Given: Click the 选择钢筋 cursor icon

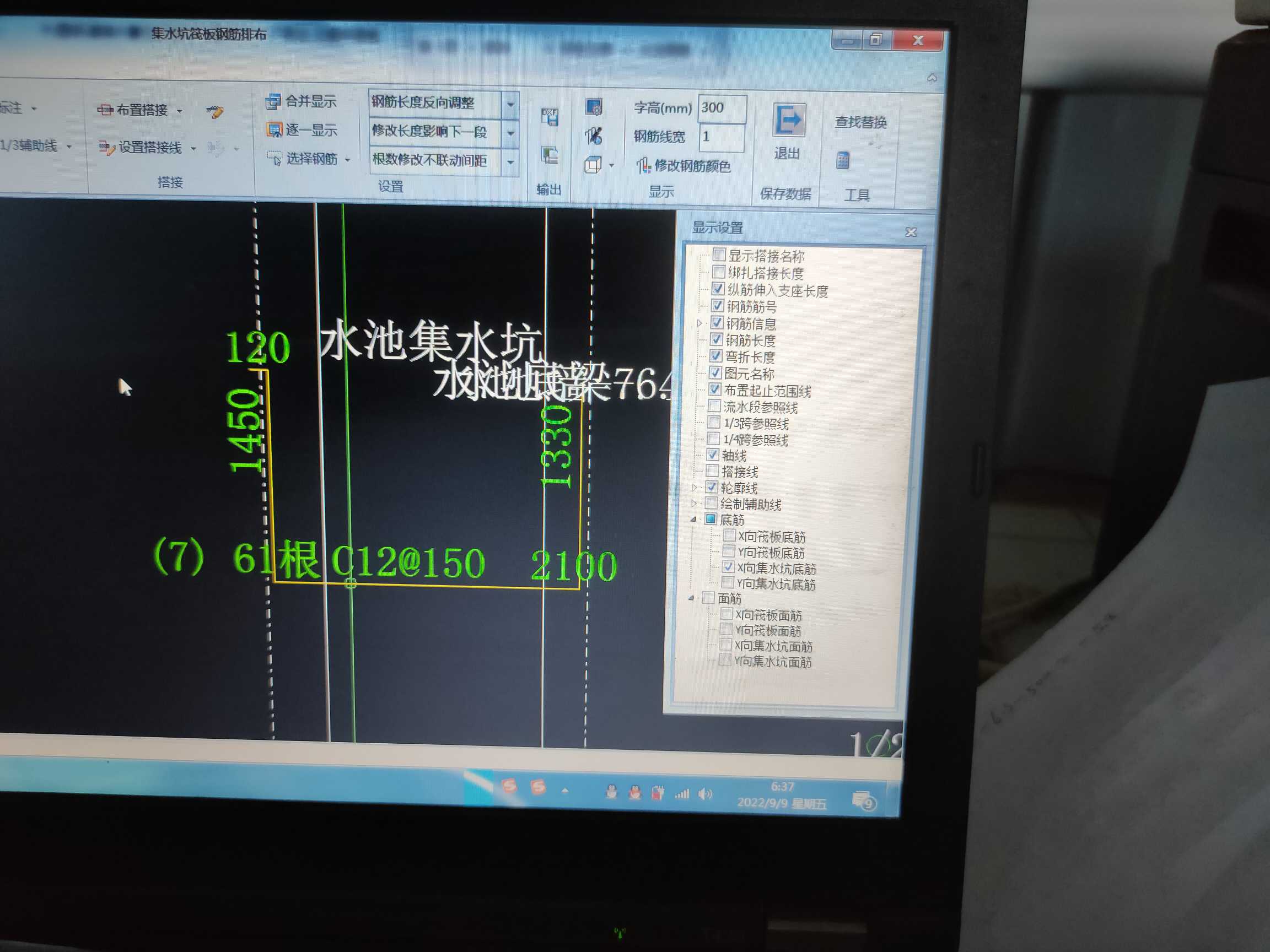Looking at the screenshot, I should (275, 158).
